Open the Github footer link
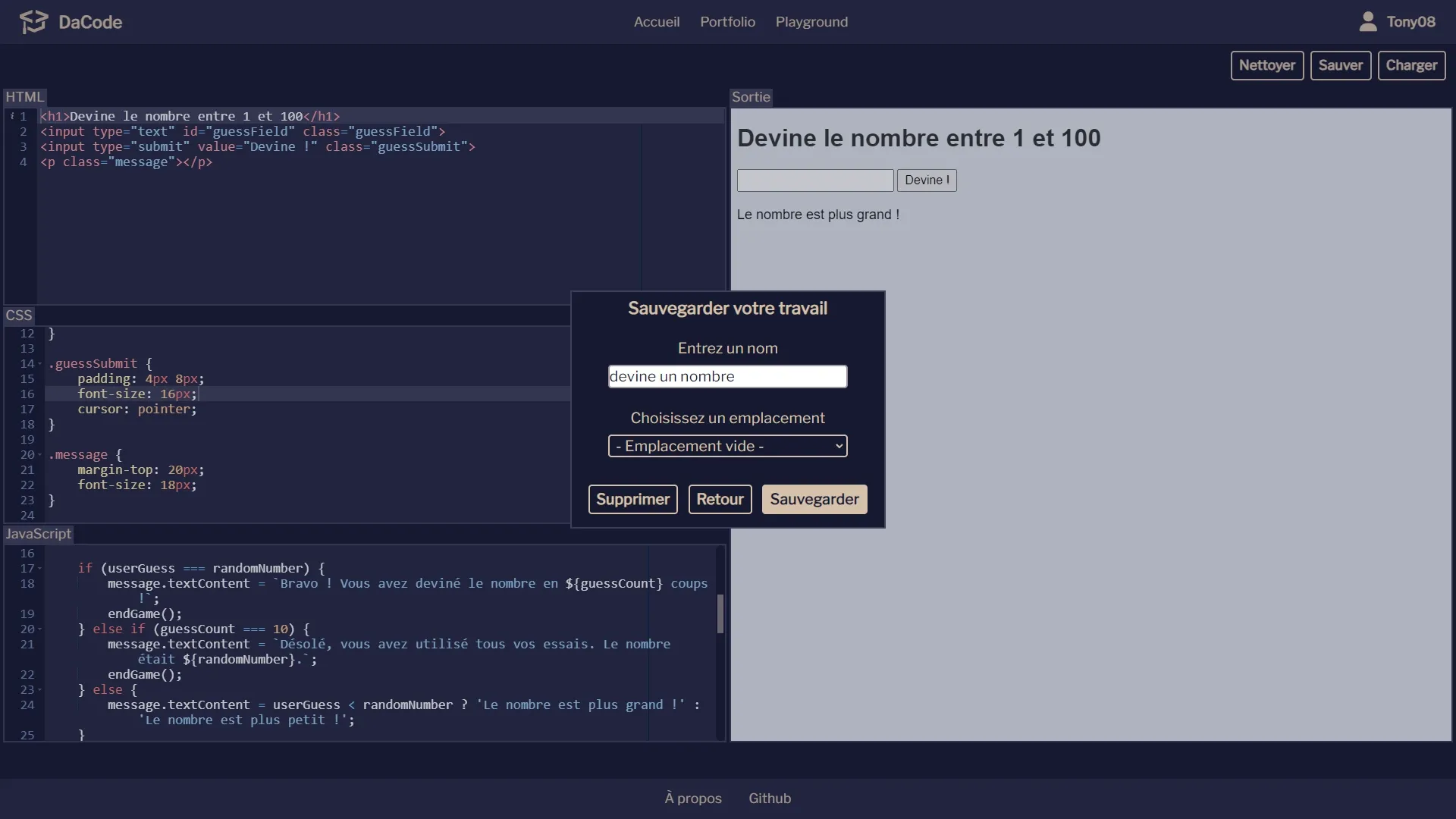 coord(770,798)
